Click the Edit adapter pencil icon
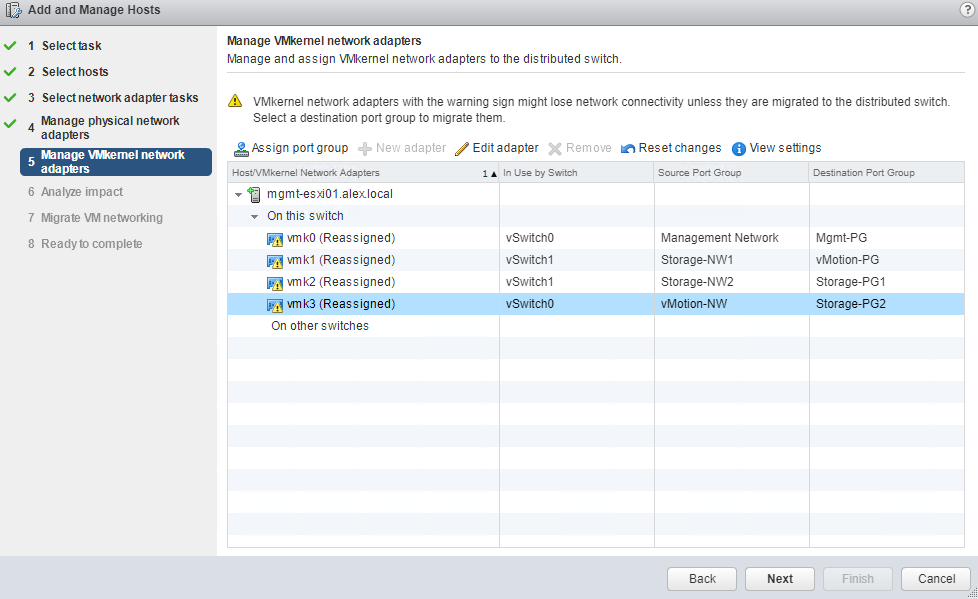 [461, 149]
